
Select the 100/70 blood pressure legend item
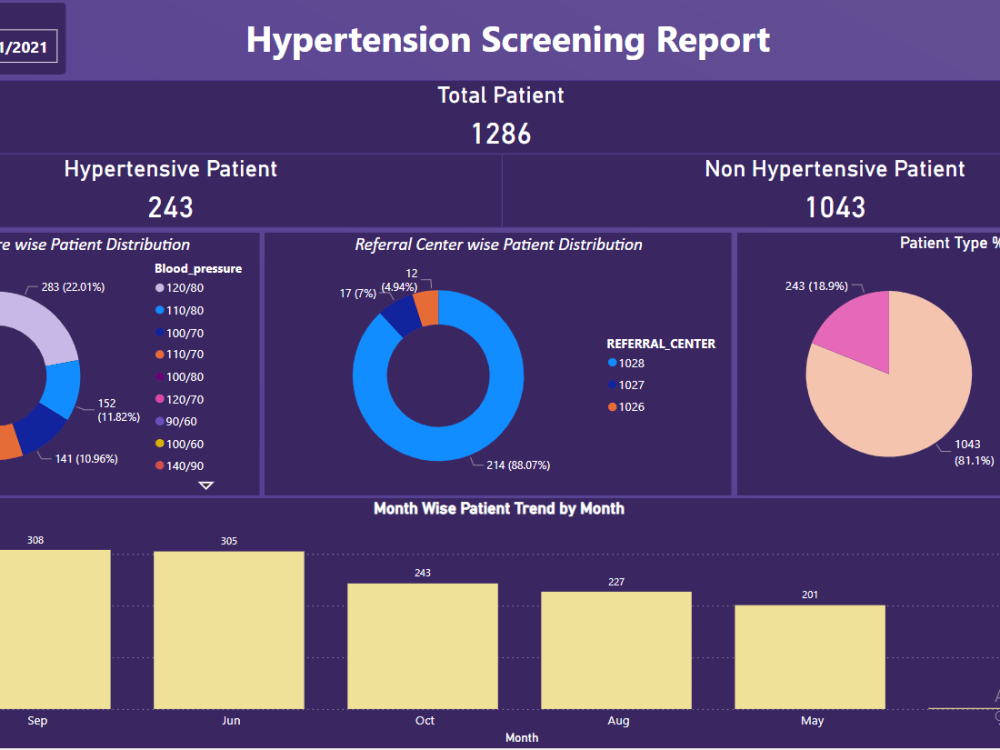(180, 333)
